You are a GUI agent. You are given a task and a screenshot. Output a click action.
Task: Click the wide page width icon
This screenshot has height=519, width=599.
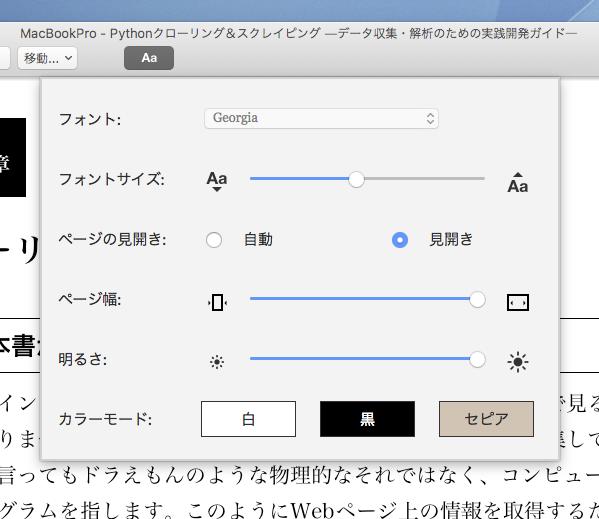[x=518, y=302]
